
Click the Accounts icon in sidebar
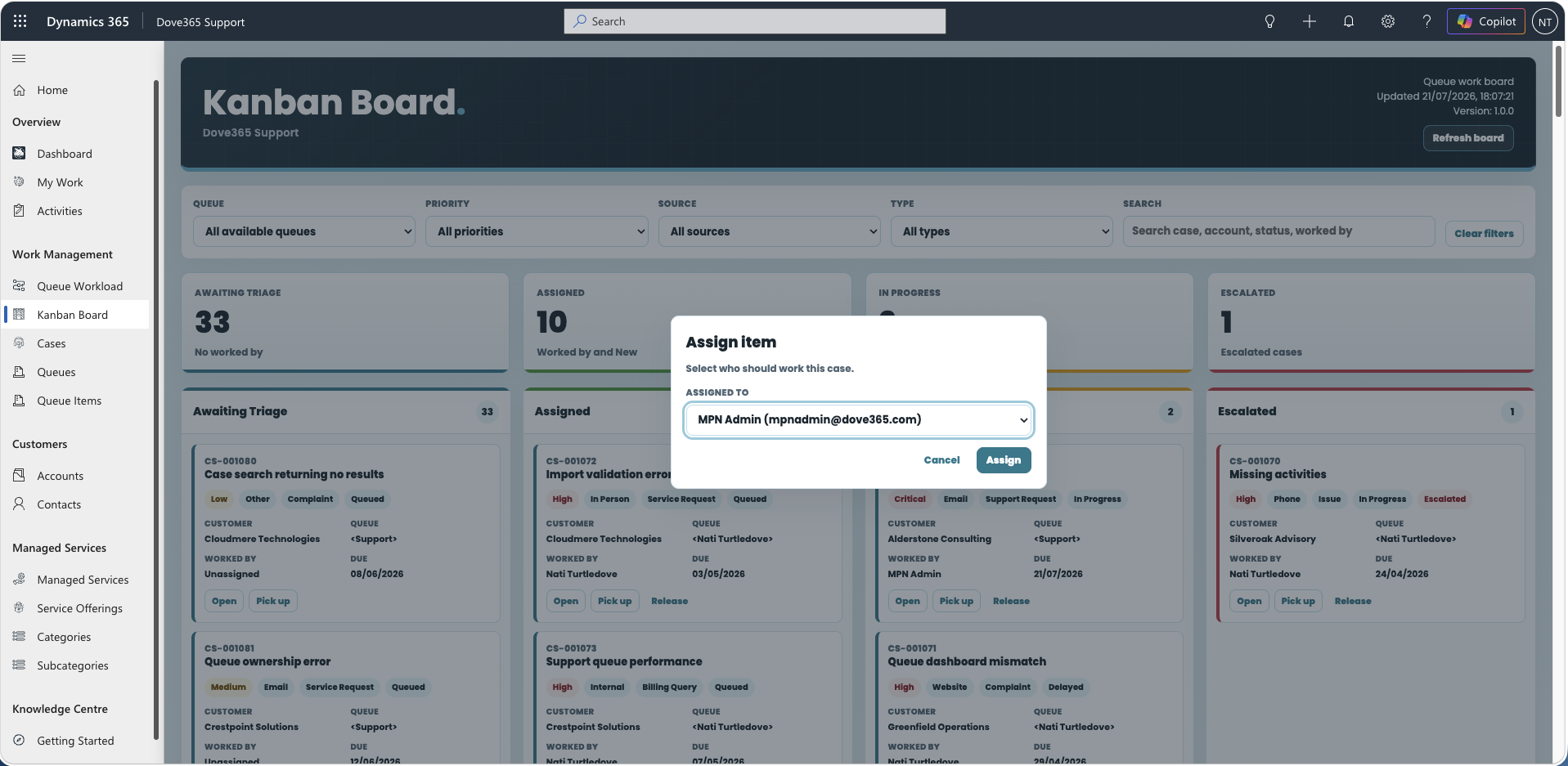(x=19, y=475)
